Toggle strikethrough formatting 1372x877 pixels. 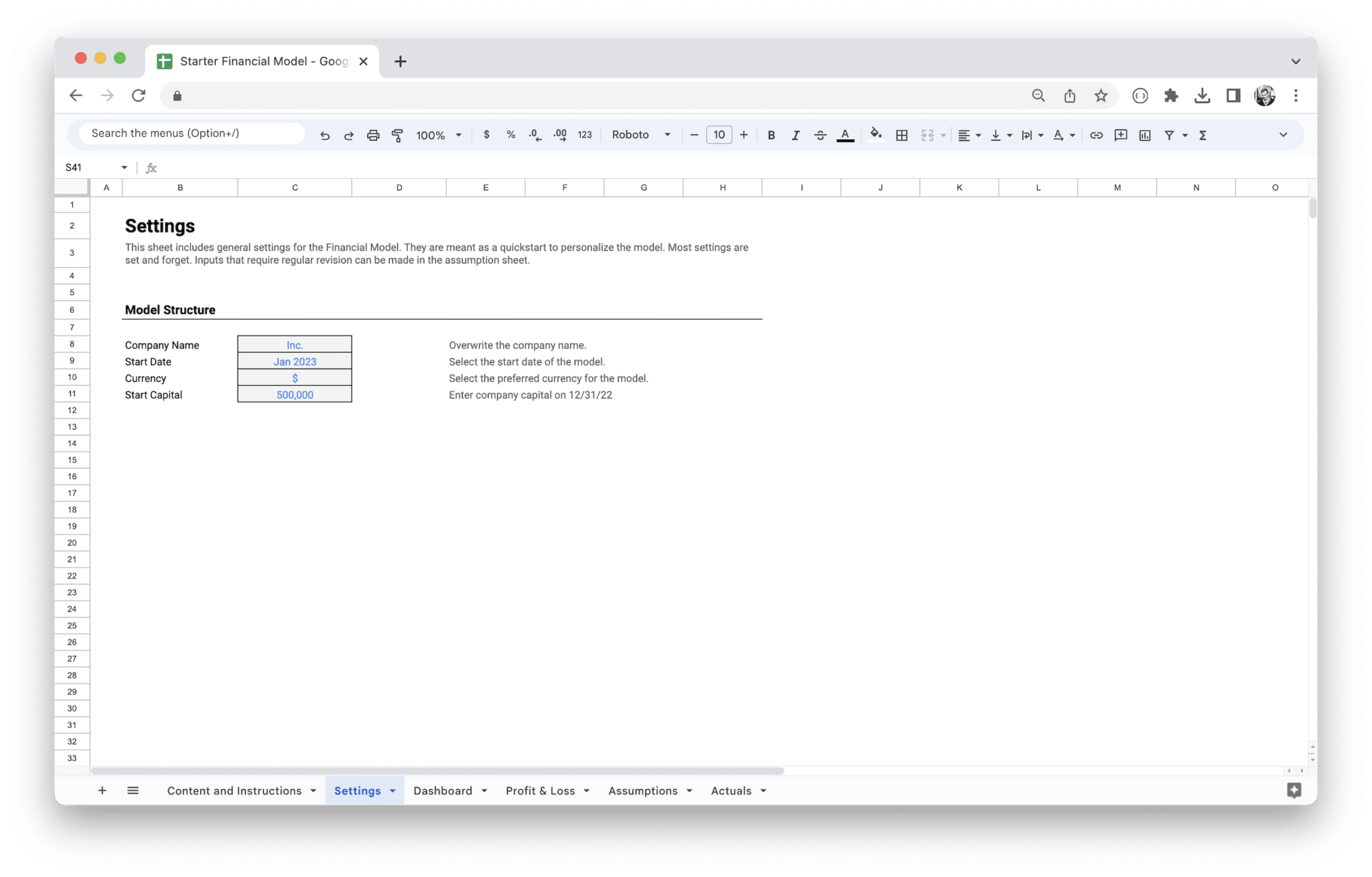point(820,135)
